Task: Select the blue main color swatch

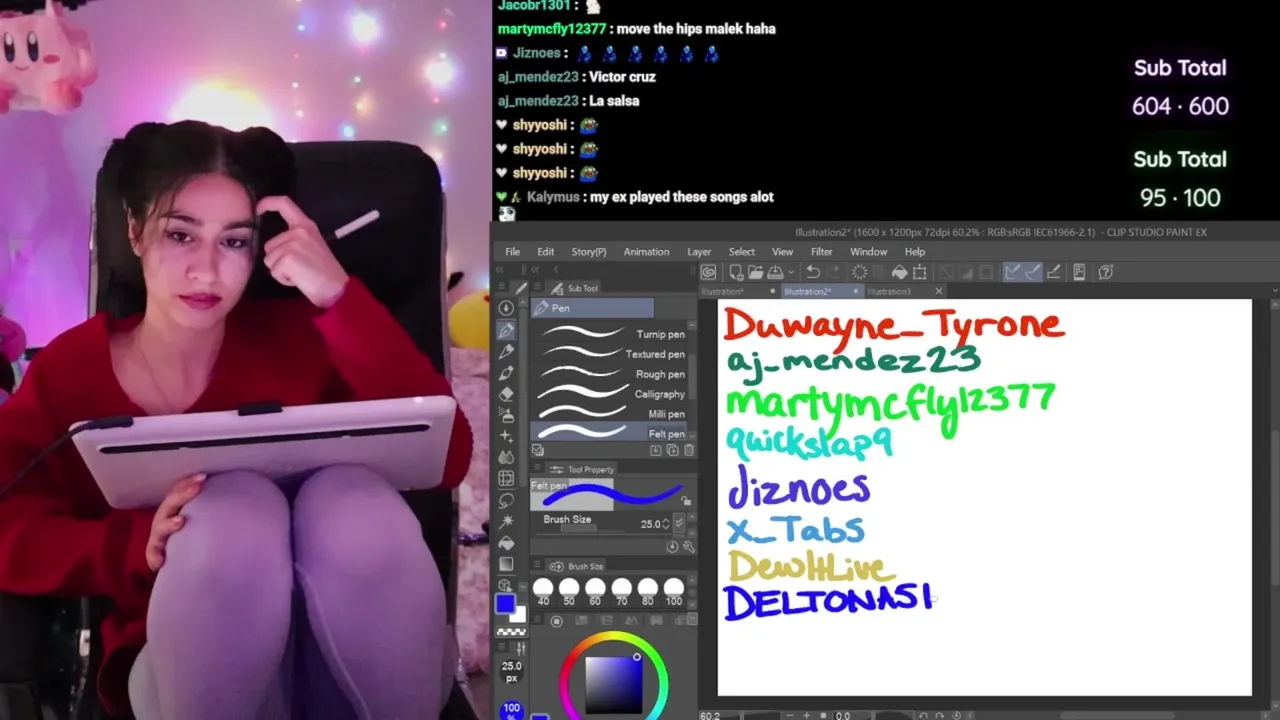Action: click(505, 604)
